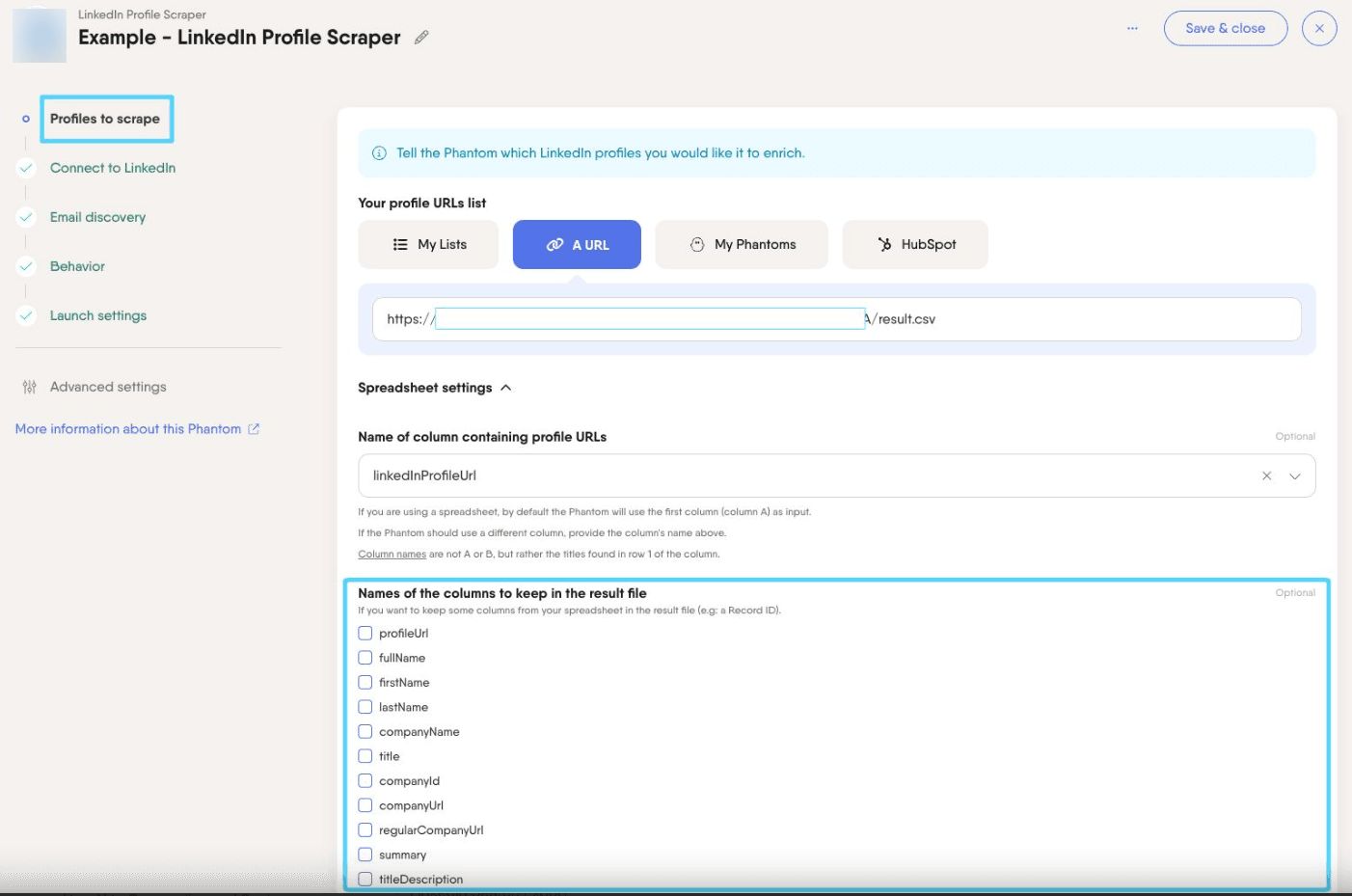Check the titleDescription column checkbox

pyautogui.click(x=365, y=880)
